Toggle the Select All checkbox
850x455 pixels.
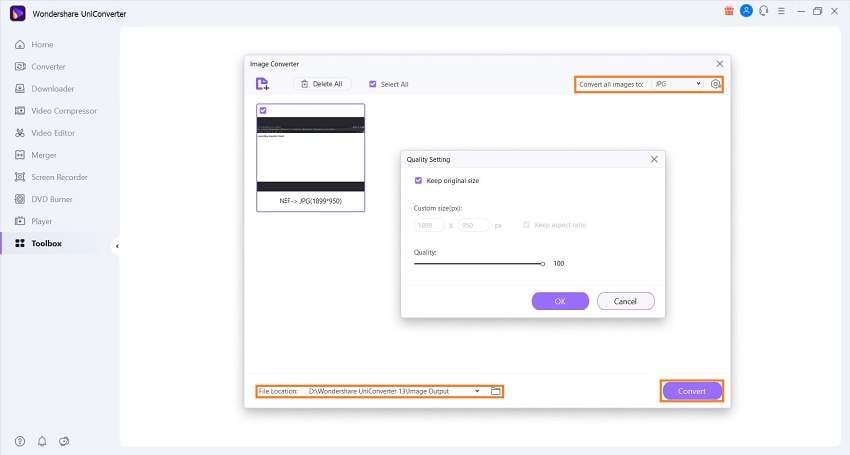[372, 84]
